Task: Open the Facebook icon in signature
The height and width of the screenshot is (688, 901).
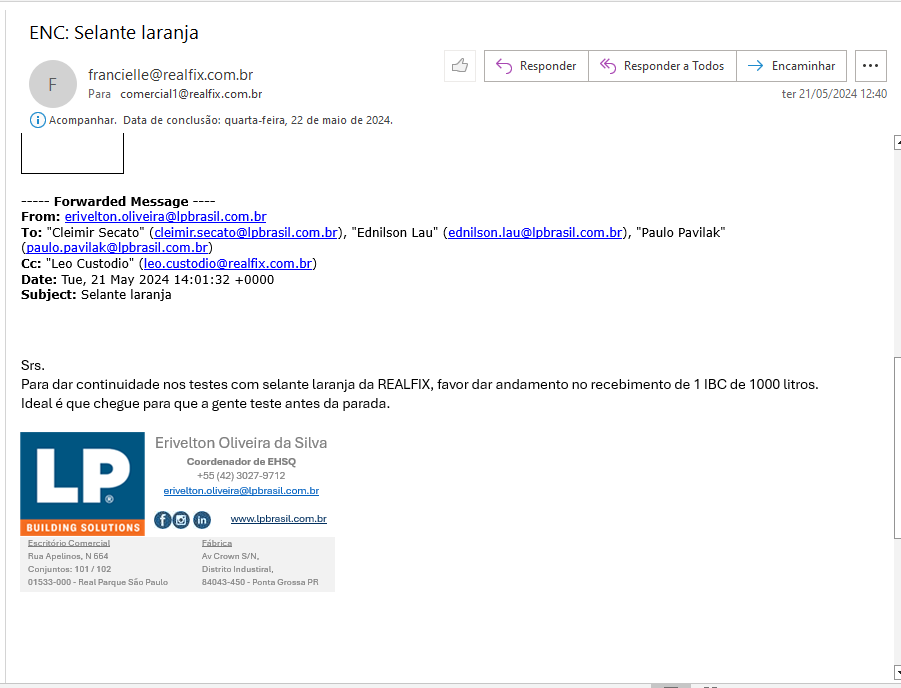Action: pyautogui.click(x=163, y=519)
